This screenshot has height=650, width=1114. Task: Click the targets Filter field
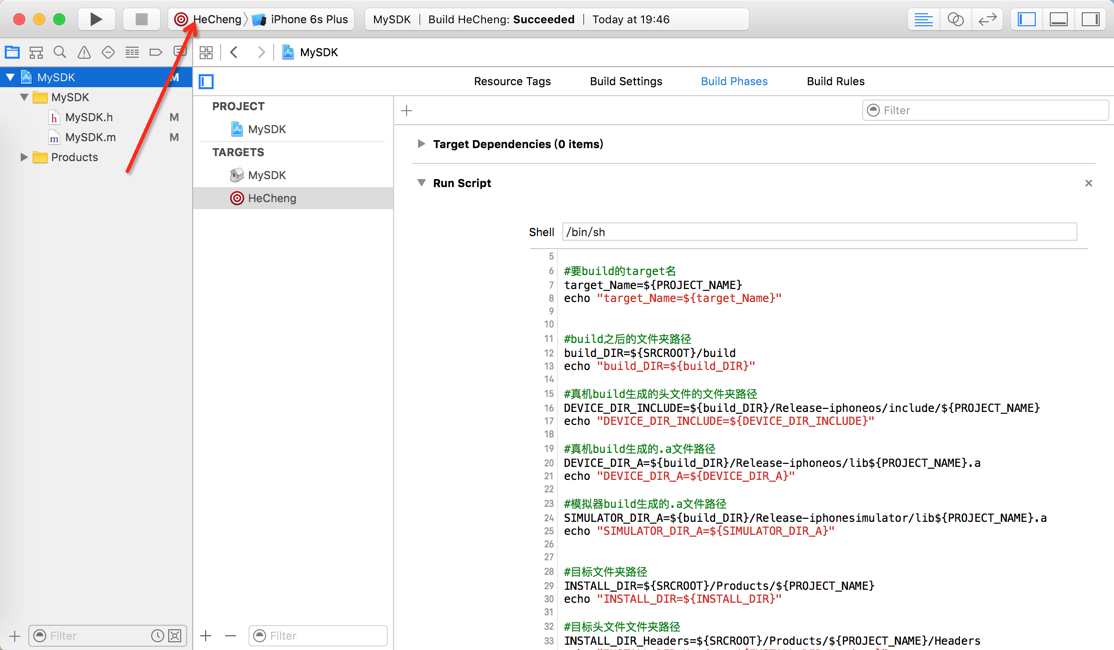pyautogui.click(x=318, y=636)
